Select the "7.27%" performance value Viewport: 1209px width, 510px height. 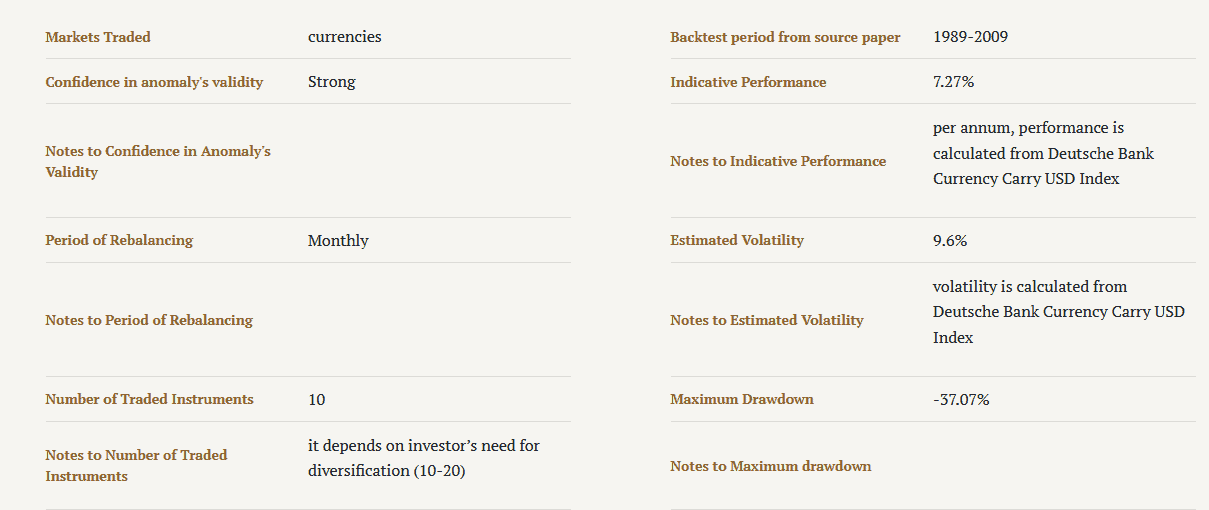[x=953, y=82]
